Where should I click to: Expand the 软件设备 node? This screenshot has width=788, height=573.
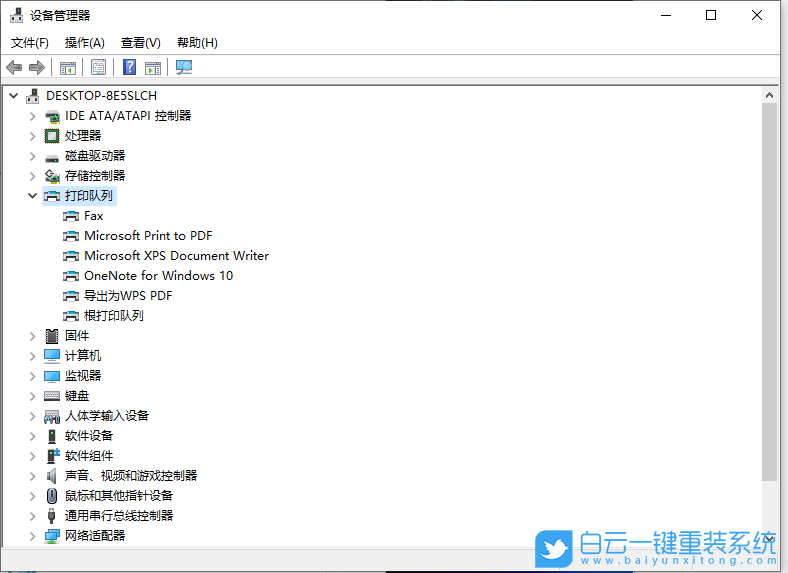click(33, 436)
